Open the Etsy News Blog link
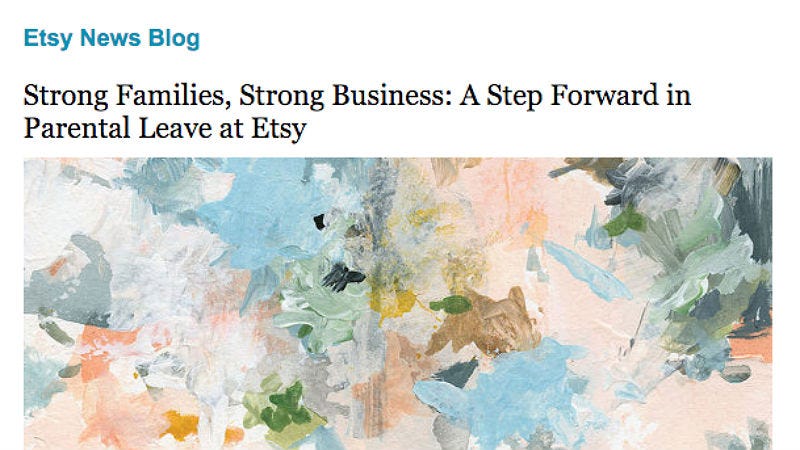Screen dimensions: 800x450 tap(112, 38)
